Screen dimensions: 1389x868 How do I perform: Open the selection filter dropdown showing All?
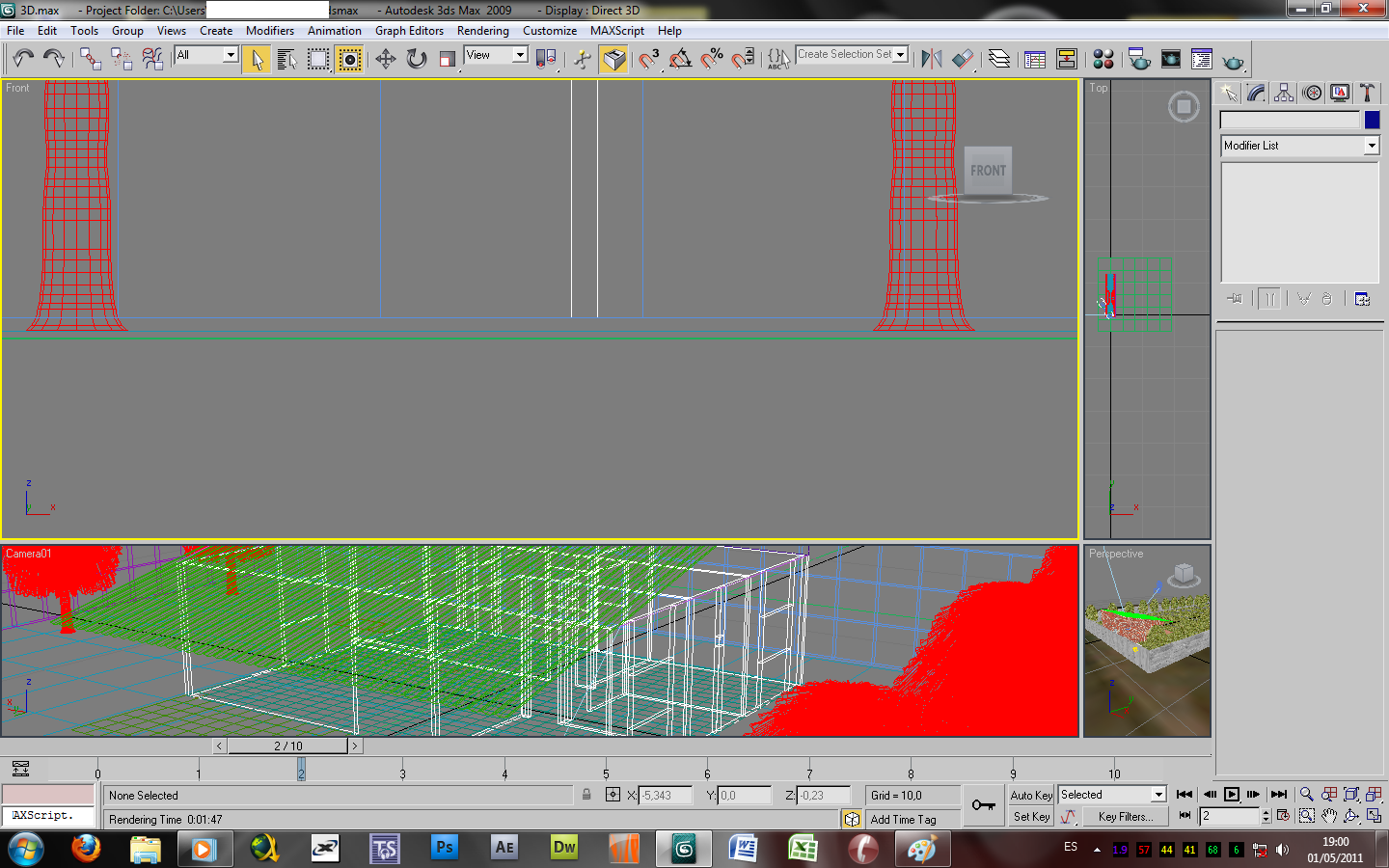click(x=206, y=55)
